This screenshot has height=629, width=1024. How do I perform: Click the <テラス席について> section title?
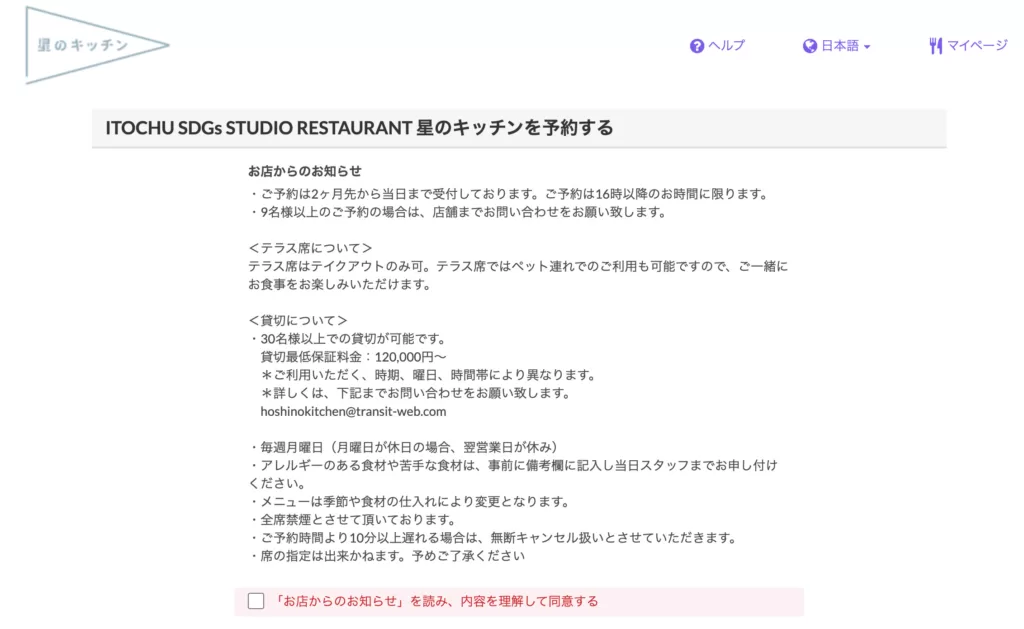[310, 248]
